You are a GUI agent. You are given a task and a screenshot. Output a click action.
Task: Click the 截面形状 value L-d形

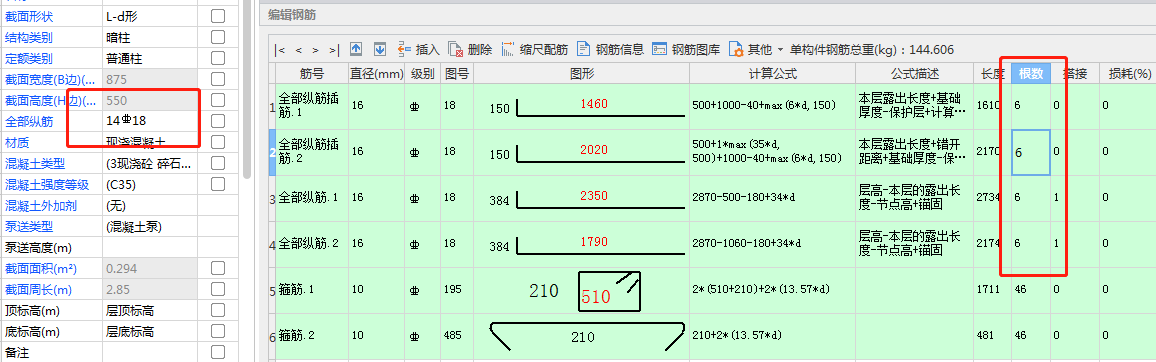tap(150, 15)
